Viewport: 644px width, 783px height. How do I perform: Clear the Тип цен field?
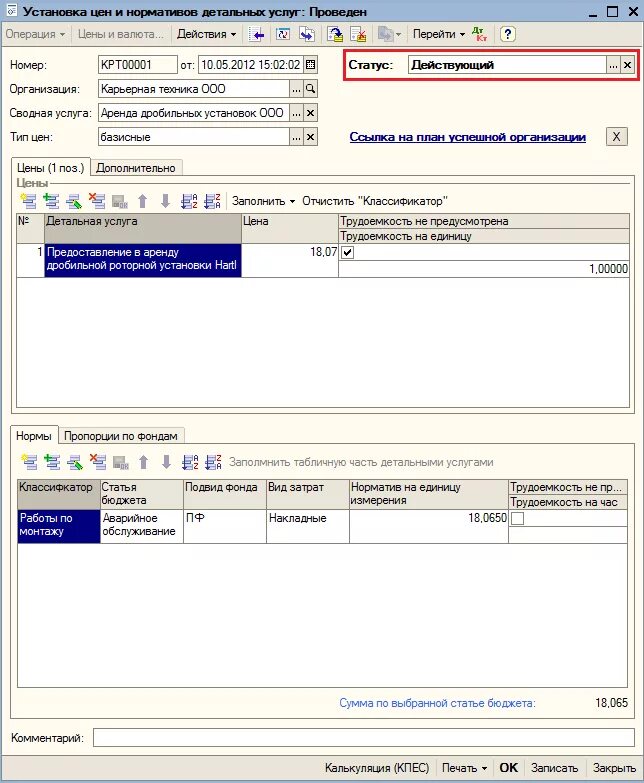click(311, 137)
